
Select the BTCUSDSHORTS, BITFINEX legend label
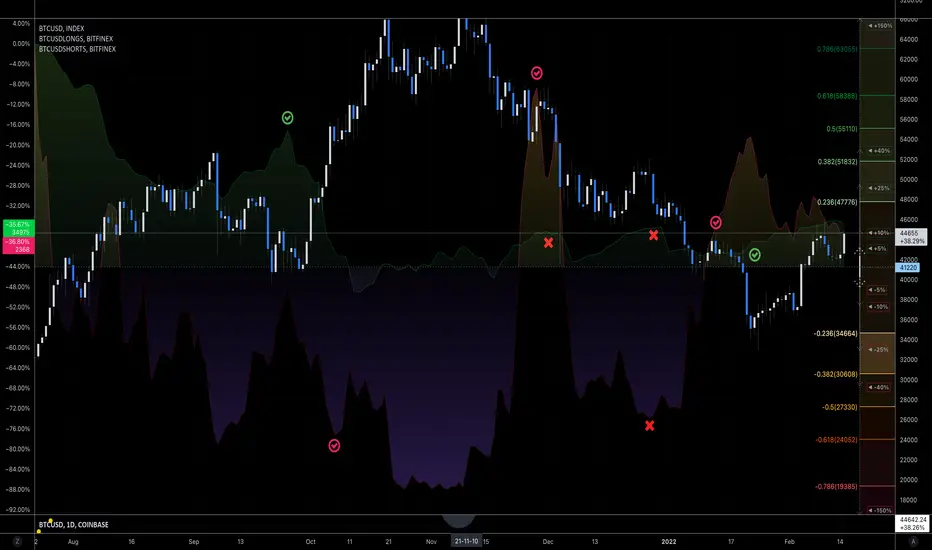tap(77, 49)
